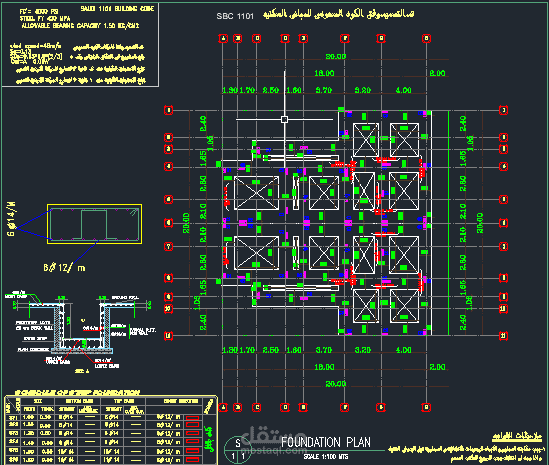Click the 18.00 dimension above the plan

(324, 73)
